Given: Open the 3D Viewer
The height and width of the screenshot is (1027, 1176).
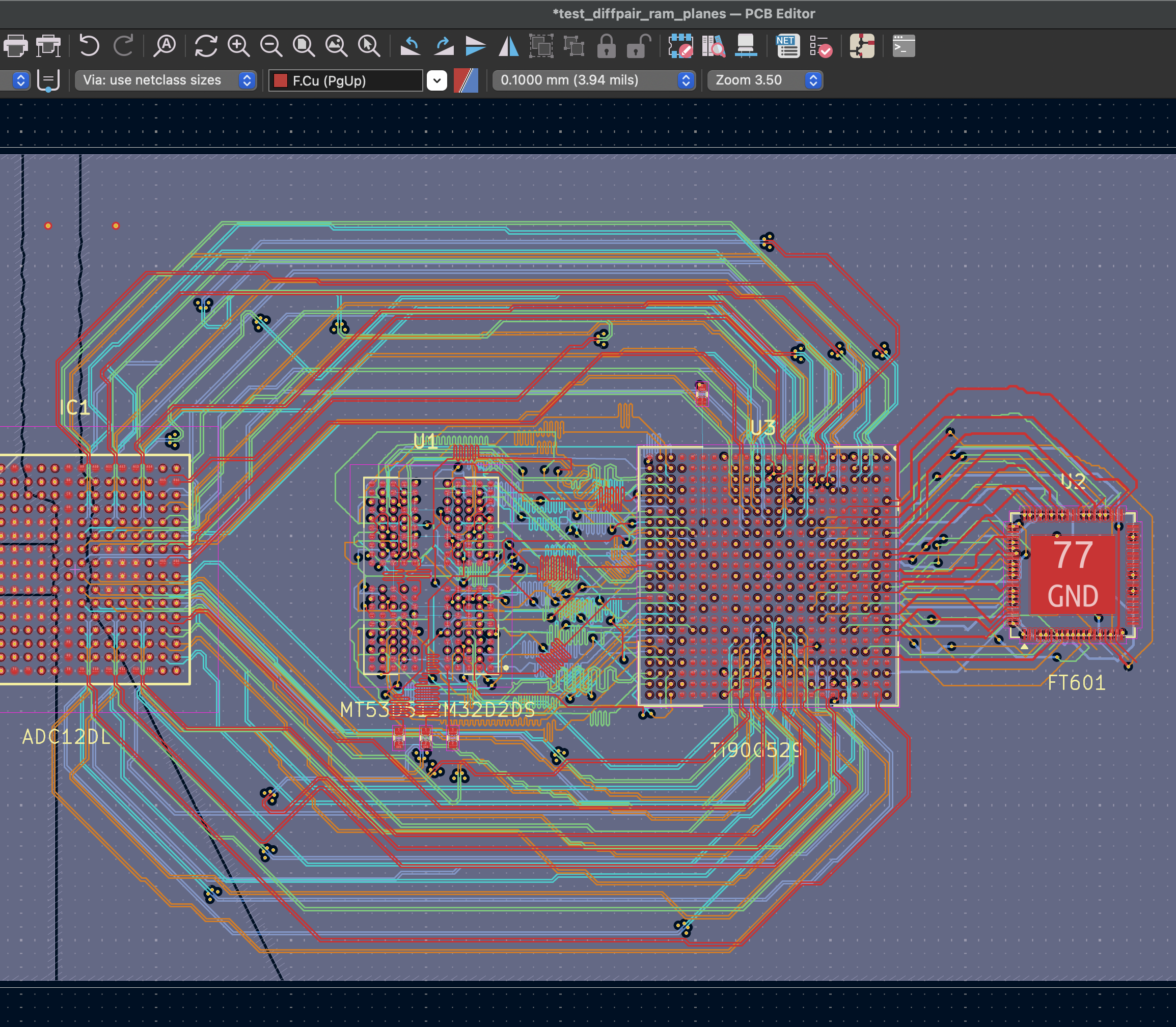Looking at the screenshot, I should (746, 46).
